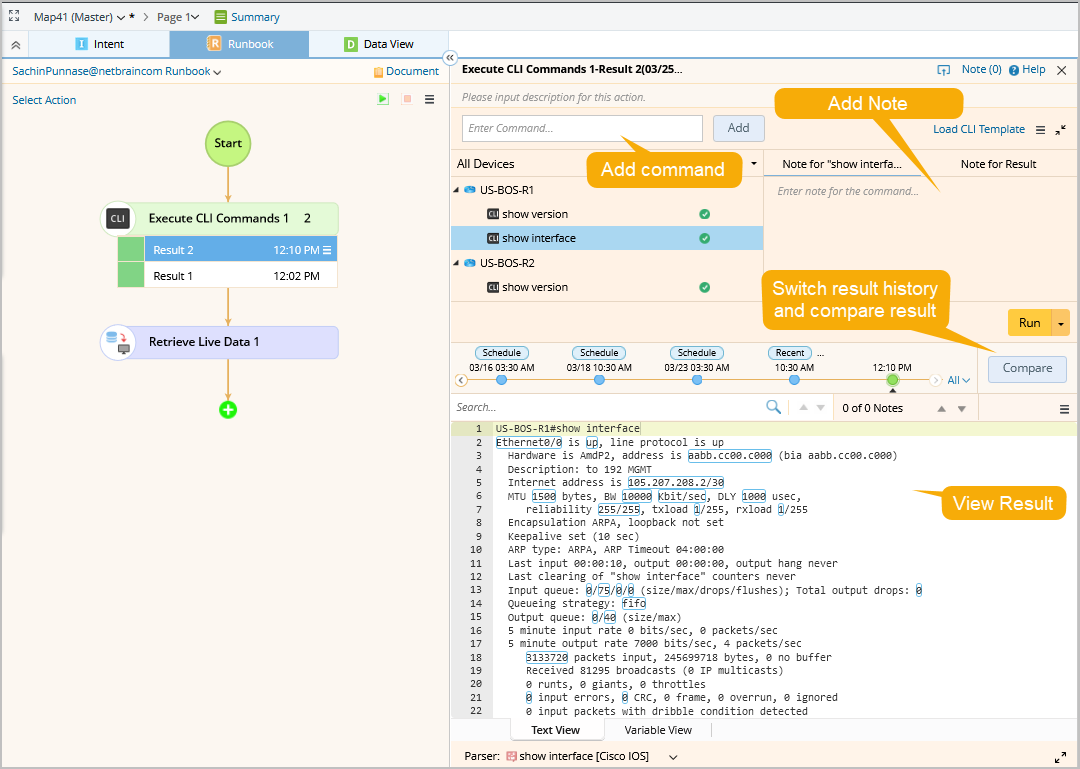The height and width of the screenshot is (769, 1080).
Task: Open the runbook hamburger menu icon
Action: [x=430, y=100]
